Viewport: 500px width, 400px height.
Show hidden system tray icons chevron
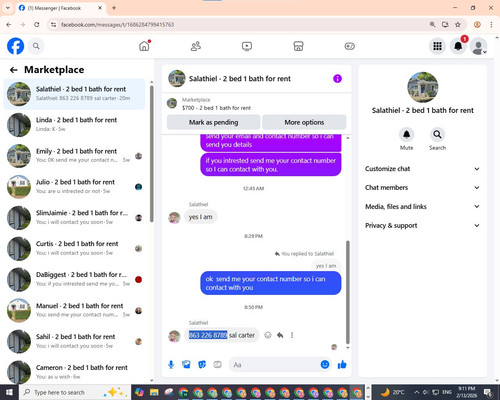coord(417,392)
